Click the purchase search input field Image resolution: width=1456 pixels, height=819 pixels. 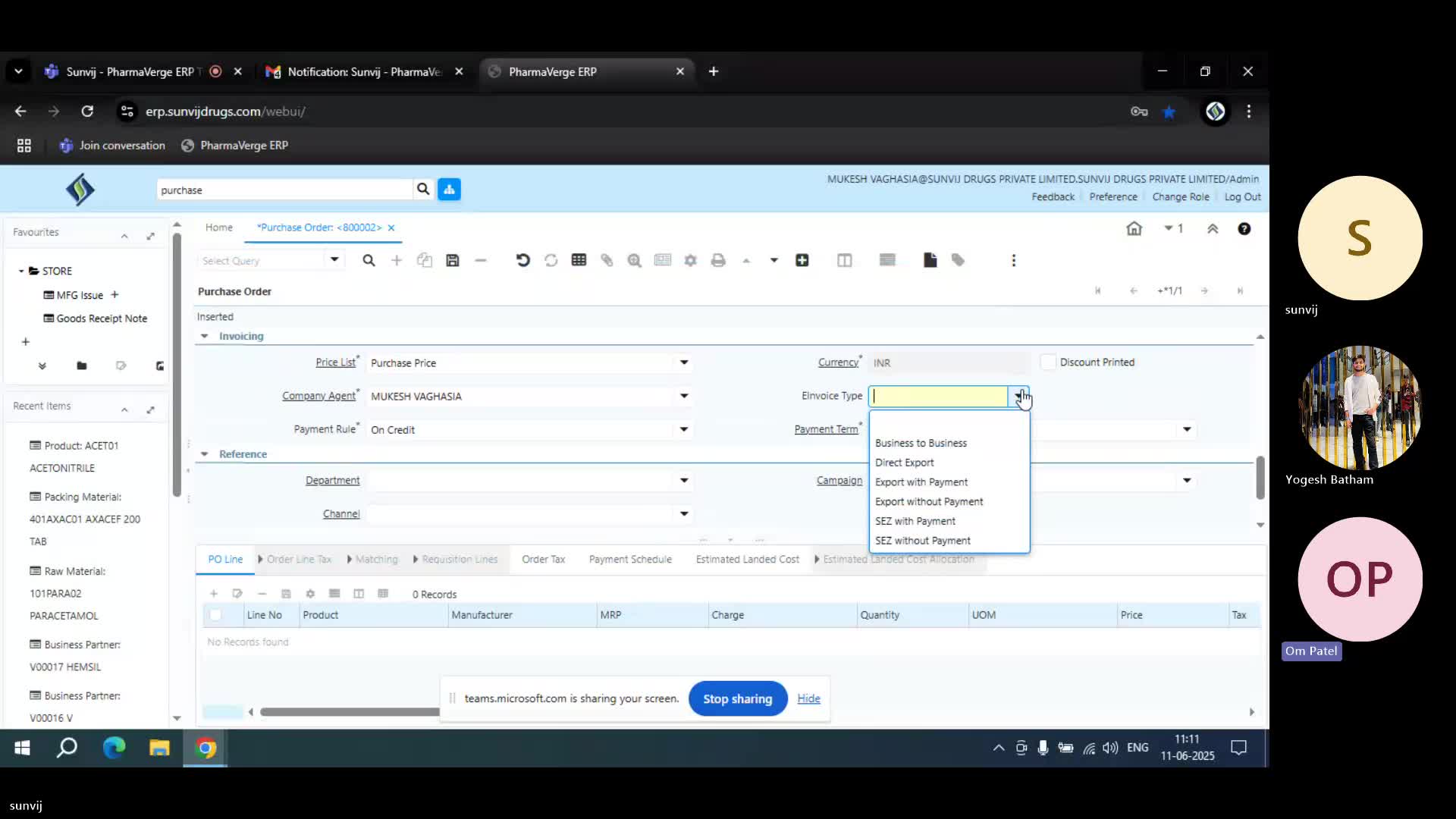[x=284, y=190]
